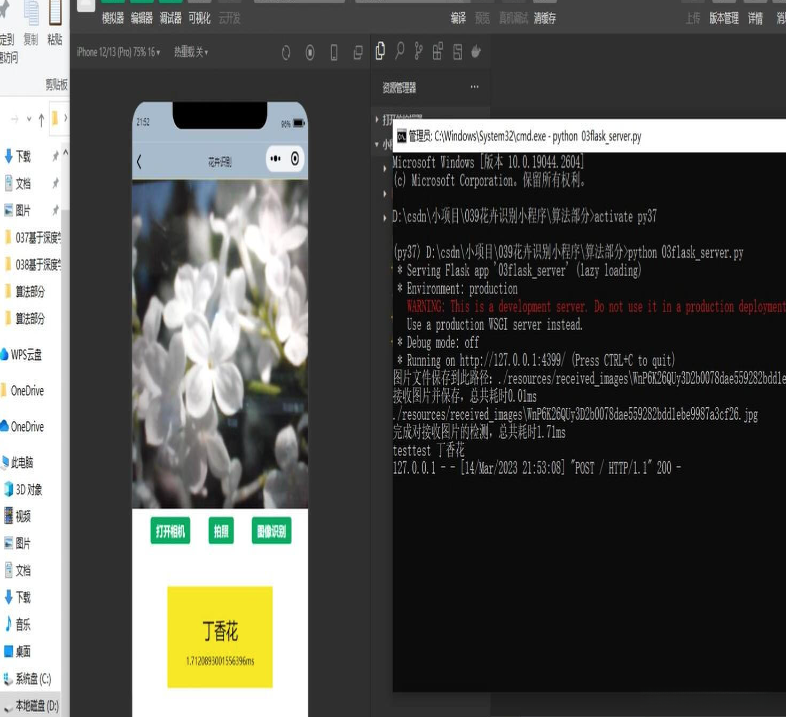Tap the back arrow in the mini program header
The image size is (786, 717).
point(139,161)
